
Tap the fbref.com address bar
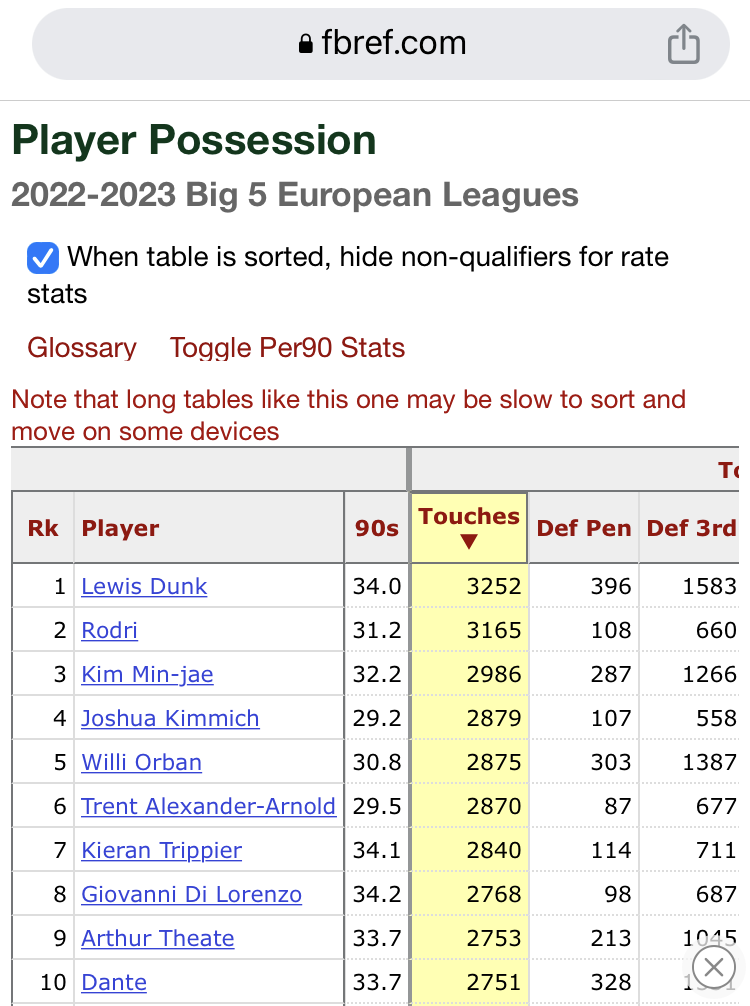pos(381,44)
